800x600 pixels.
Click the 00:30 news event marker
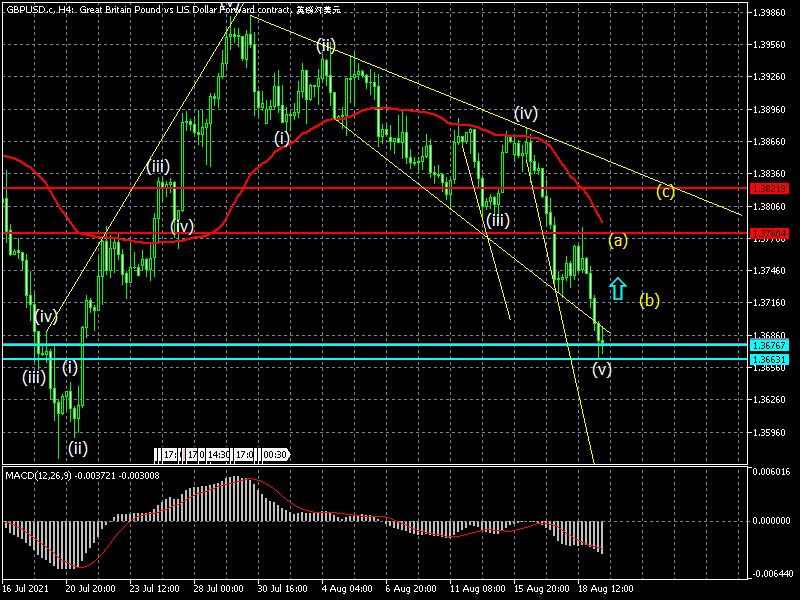(x=275, y=455)
